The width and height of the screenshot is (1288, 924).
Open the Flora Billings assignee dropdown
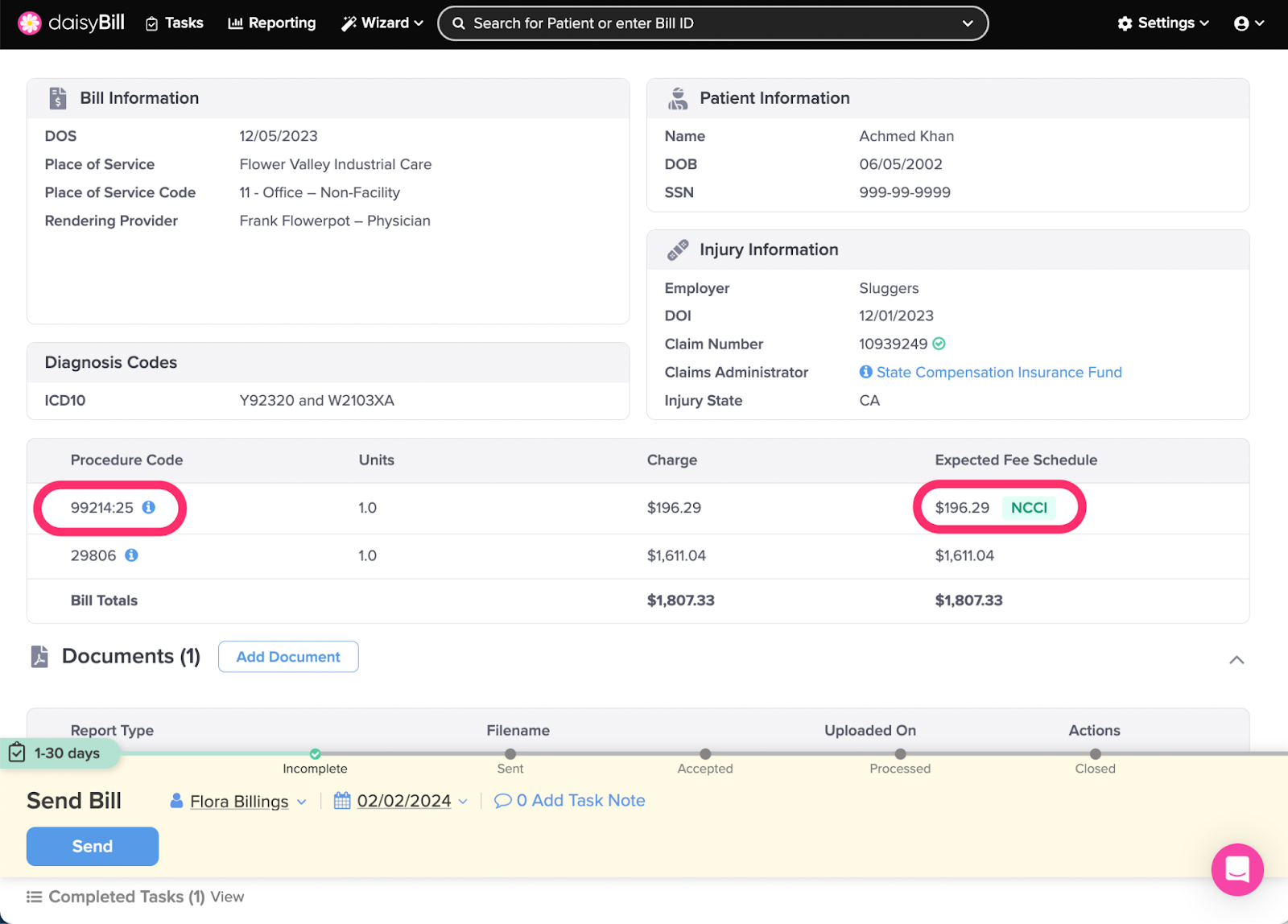pyautogui.click(x=239, y=802)
